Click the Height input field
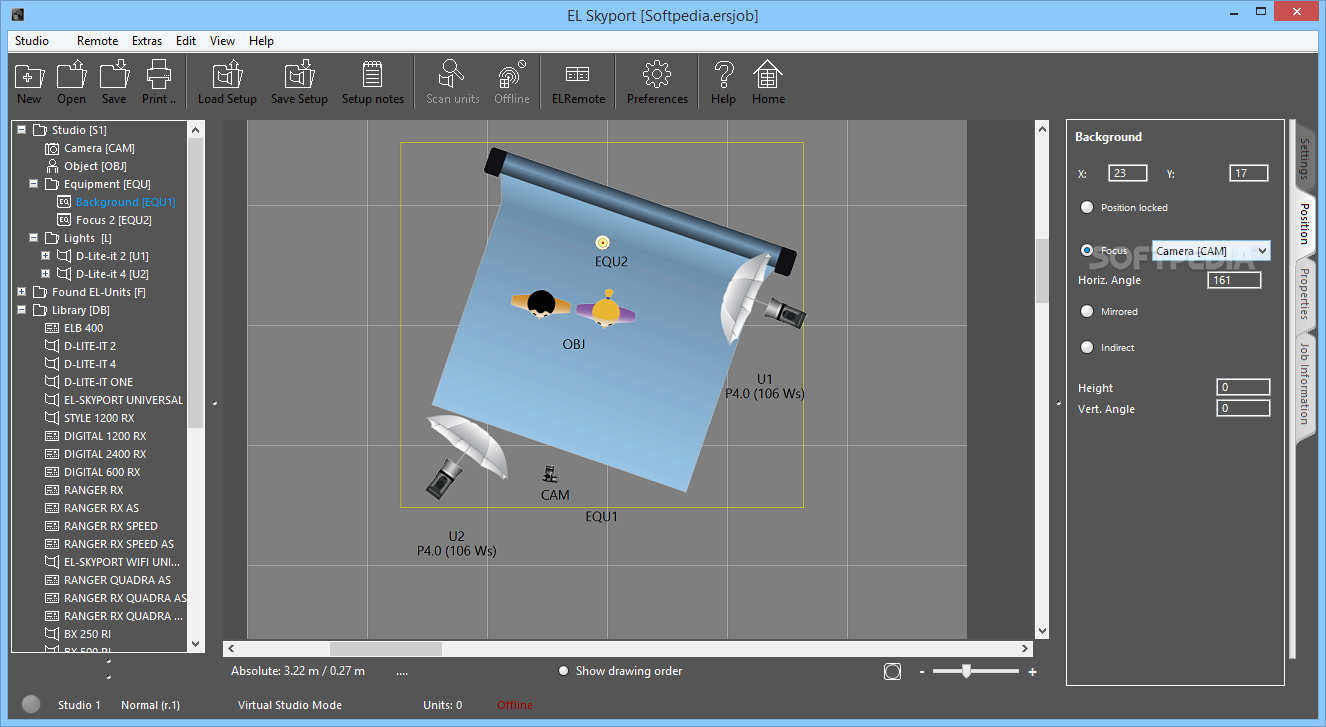This screenshot has height=727, width=1326. (x=1243, y=387)
